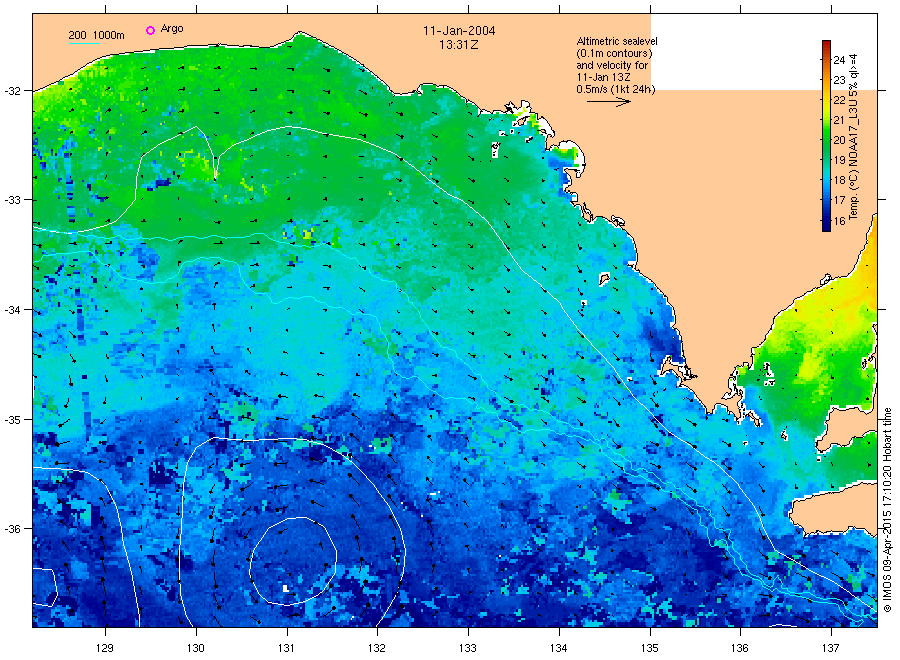This screenshot has height=660, width=900.
Task: Click the magenta Argo circle marker
Action: tap(150, 30)
